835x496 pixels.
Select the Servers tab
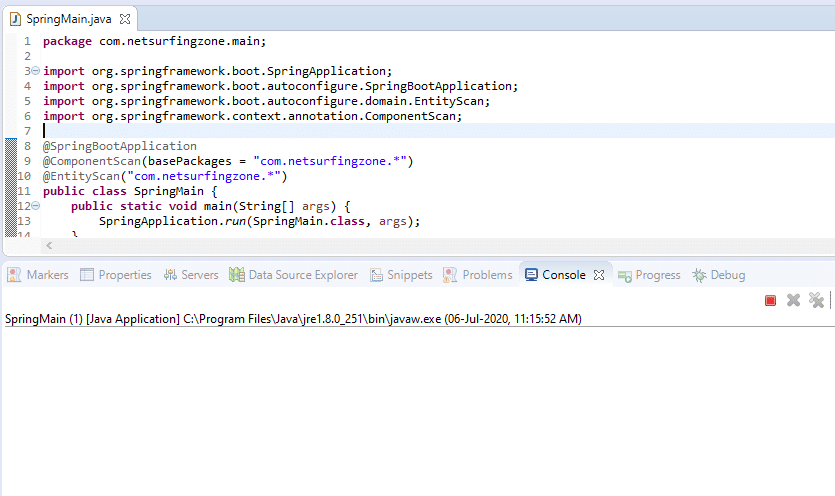tap(191, 275)
